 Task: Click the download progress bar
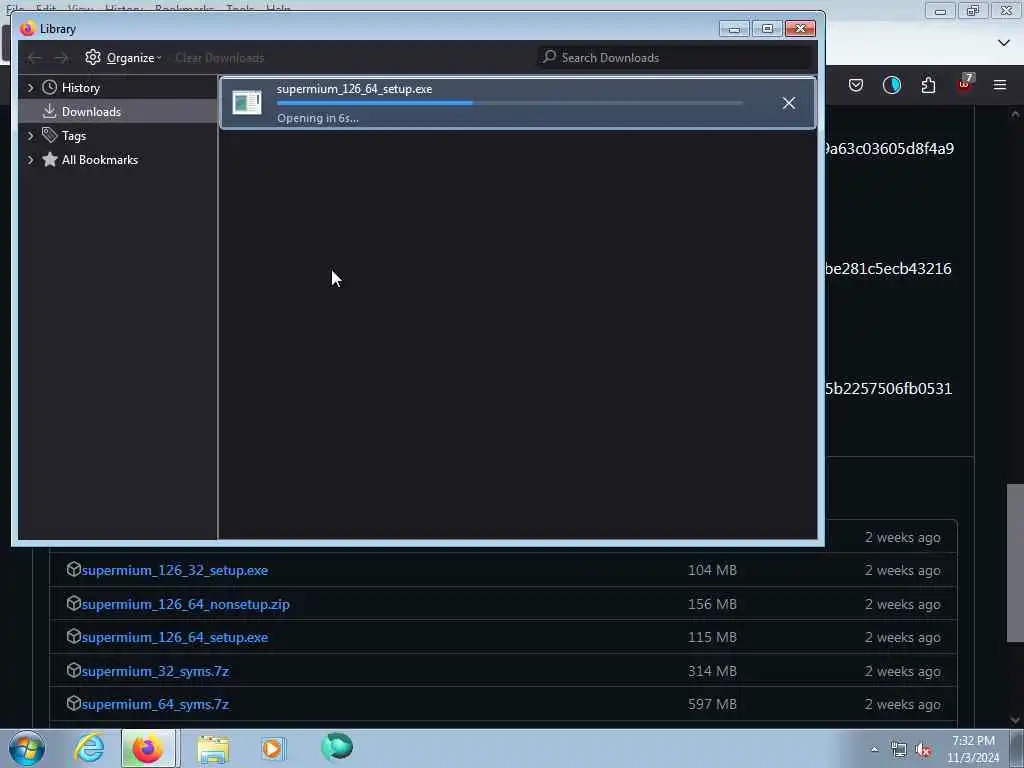coord(509,103)
